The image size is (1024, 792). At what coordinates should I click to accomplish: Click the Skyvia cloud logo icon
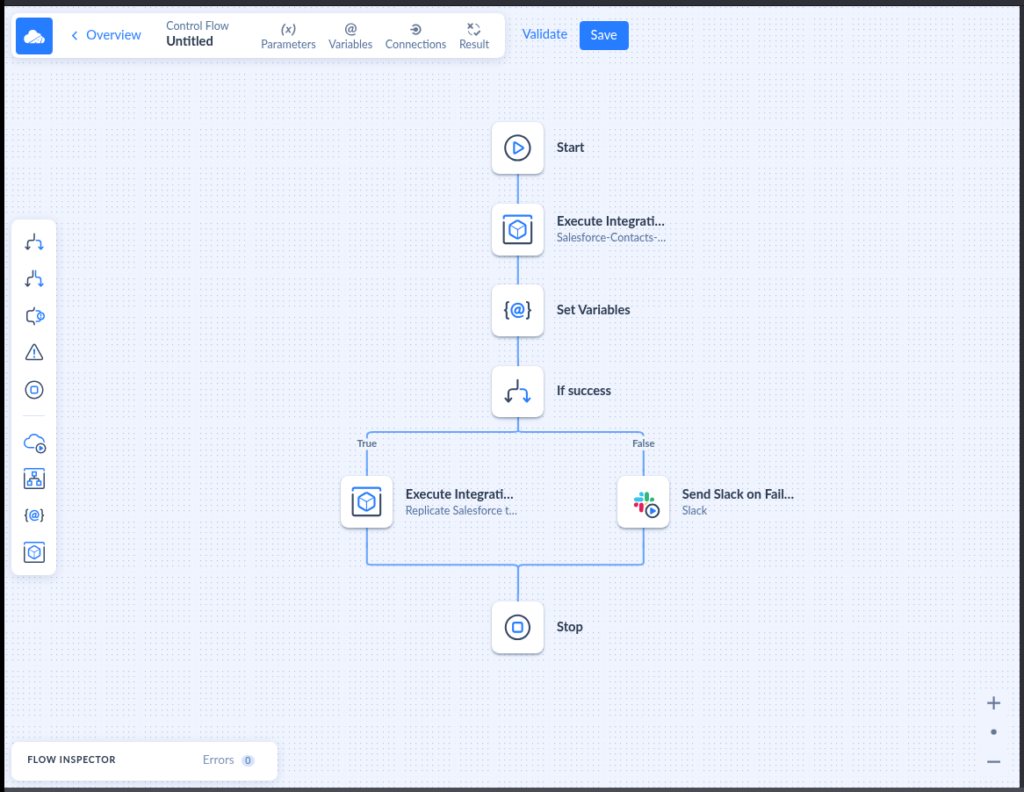coord(34,36)
